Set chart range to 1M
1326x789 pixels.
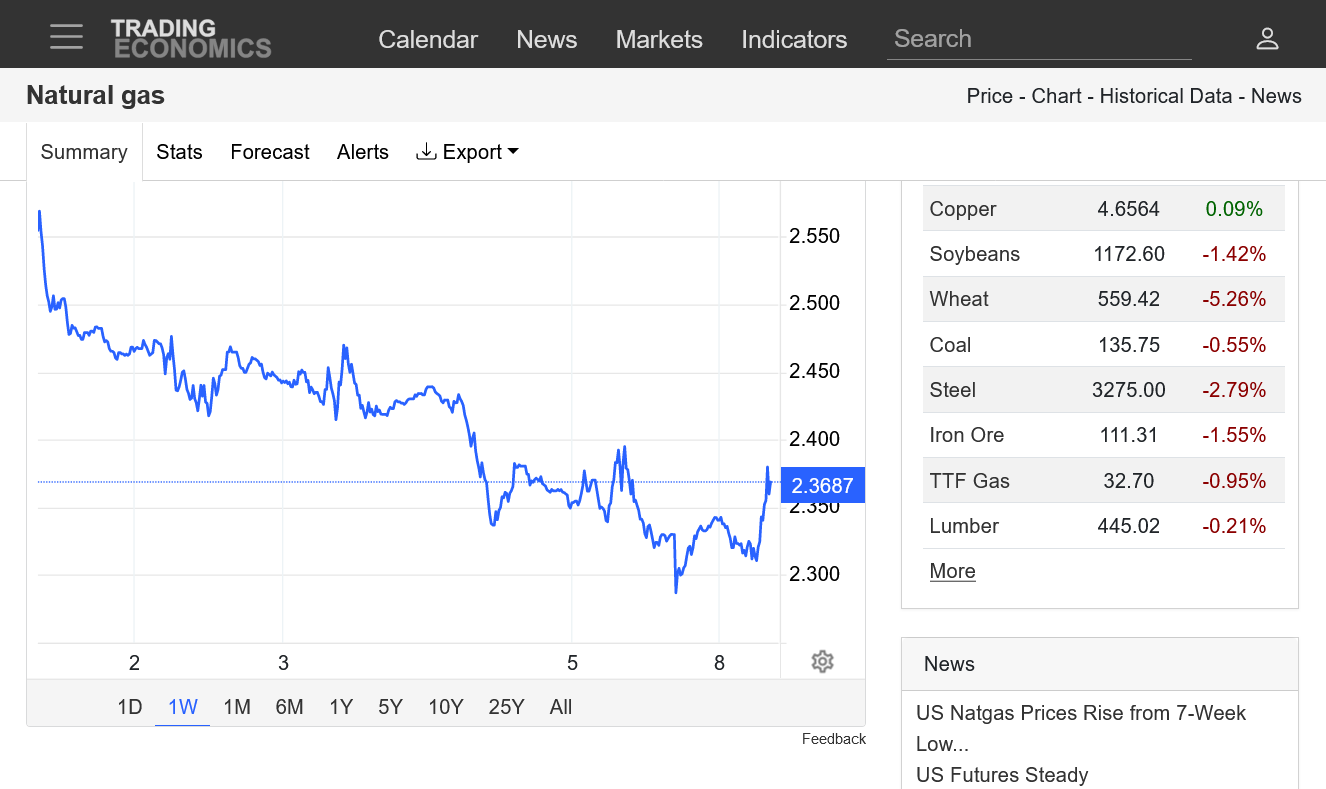pos(236,707)
